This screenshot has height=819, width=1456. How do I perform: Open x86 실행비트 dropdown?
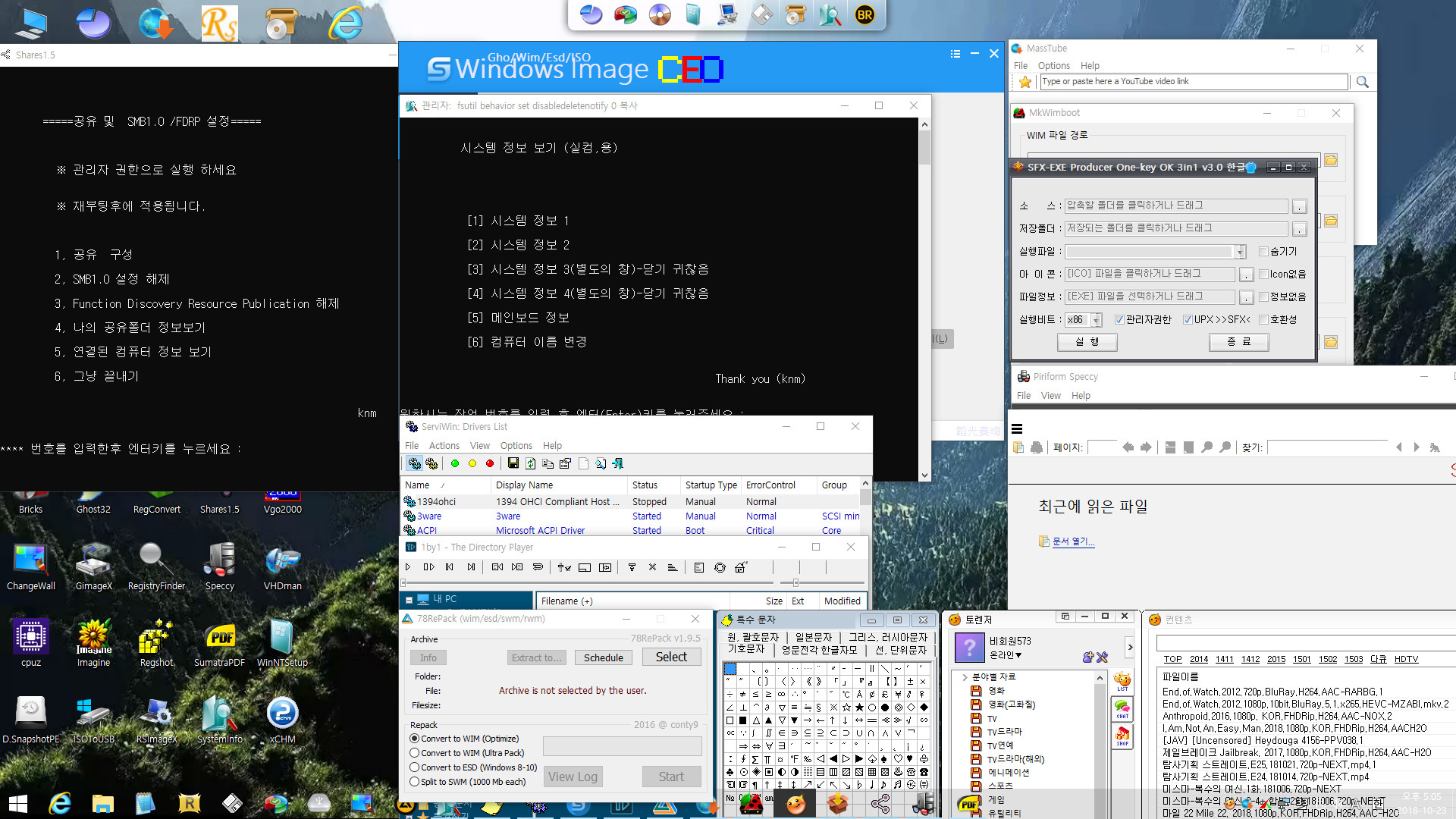click(1096, 320)
